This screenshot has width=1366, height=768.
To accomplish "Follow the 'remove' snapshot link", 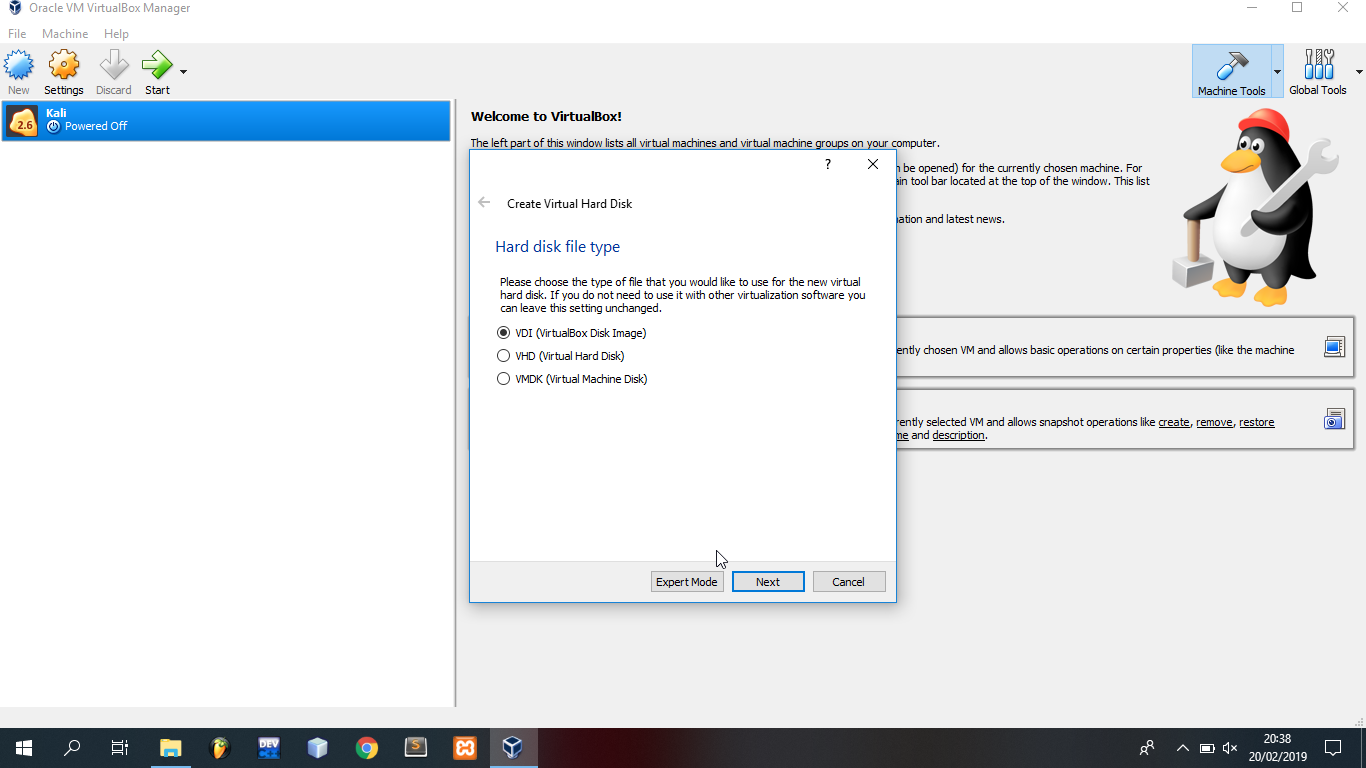I will 1214,422.
